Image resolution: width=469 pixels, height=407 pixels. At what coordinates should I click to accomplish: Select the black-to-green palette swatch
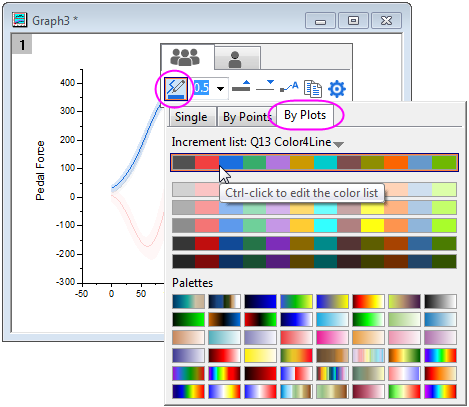[x=188, y=319]
